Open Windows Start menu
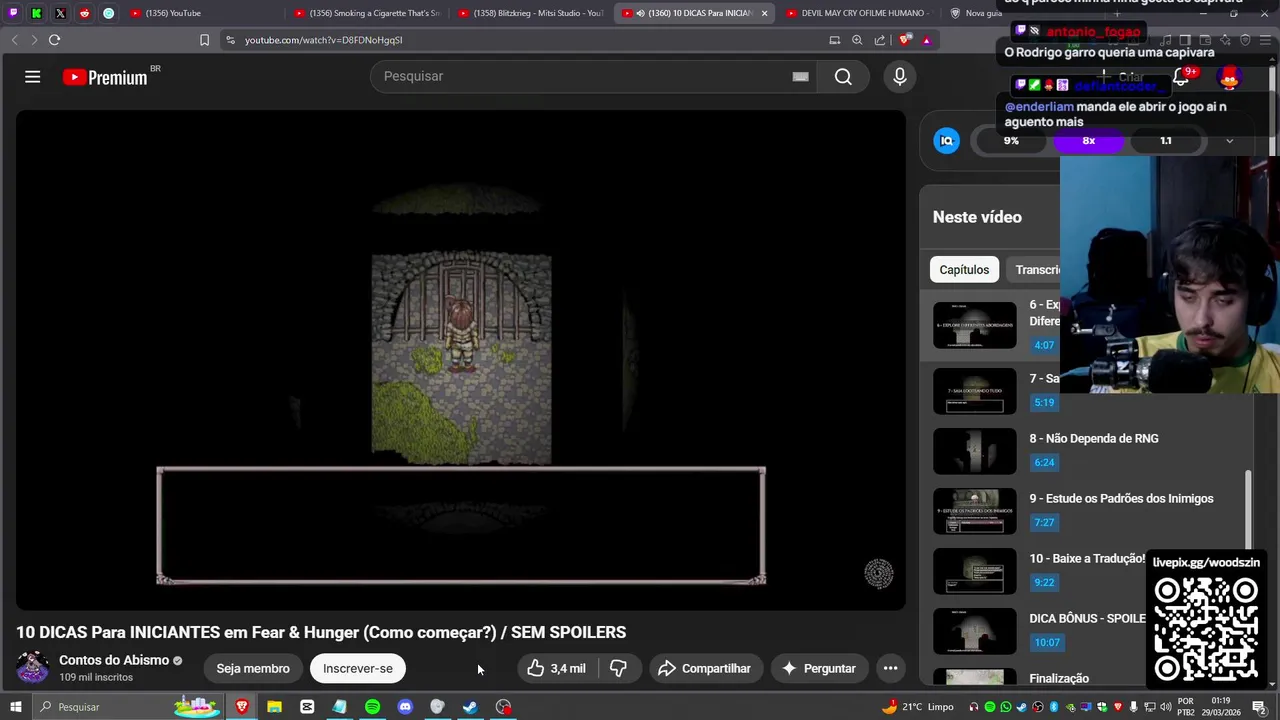The height and width of the screenshot is (720, 1280). pos(15,707)
